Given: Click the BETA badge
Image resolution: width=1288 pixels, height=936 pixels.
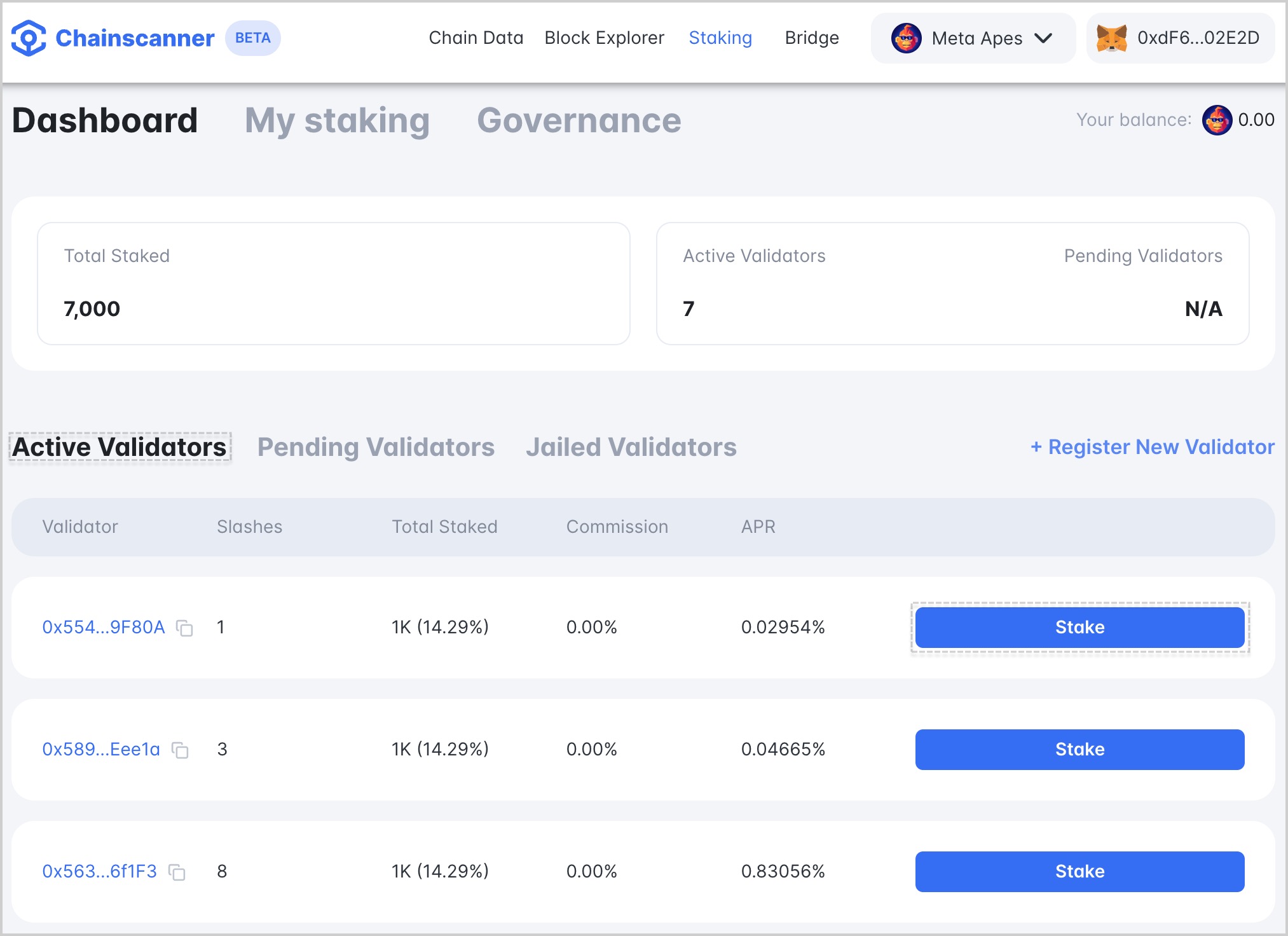Looking at the screenshot, I should point(253,38).
